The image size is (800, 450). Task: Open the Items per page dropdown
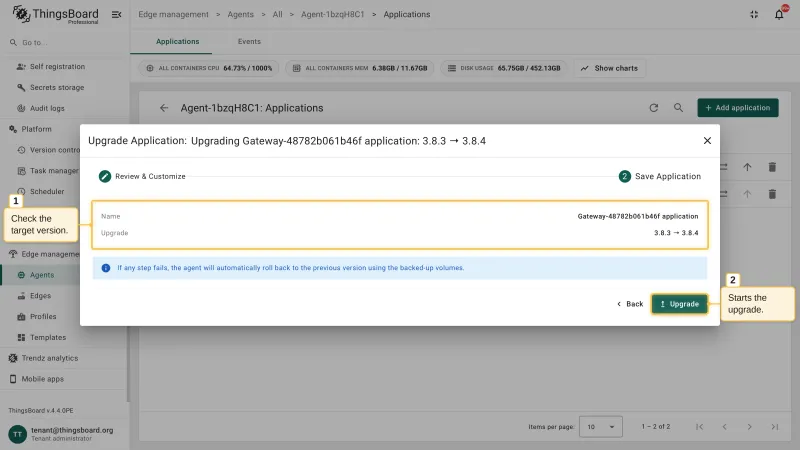tap(601, 427)
